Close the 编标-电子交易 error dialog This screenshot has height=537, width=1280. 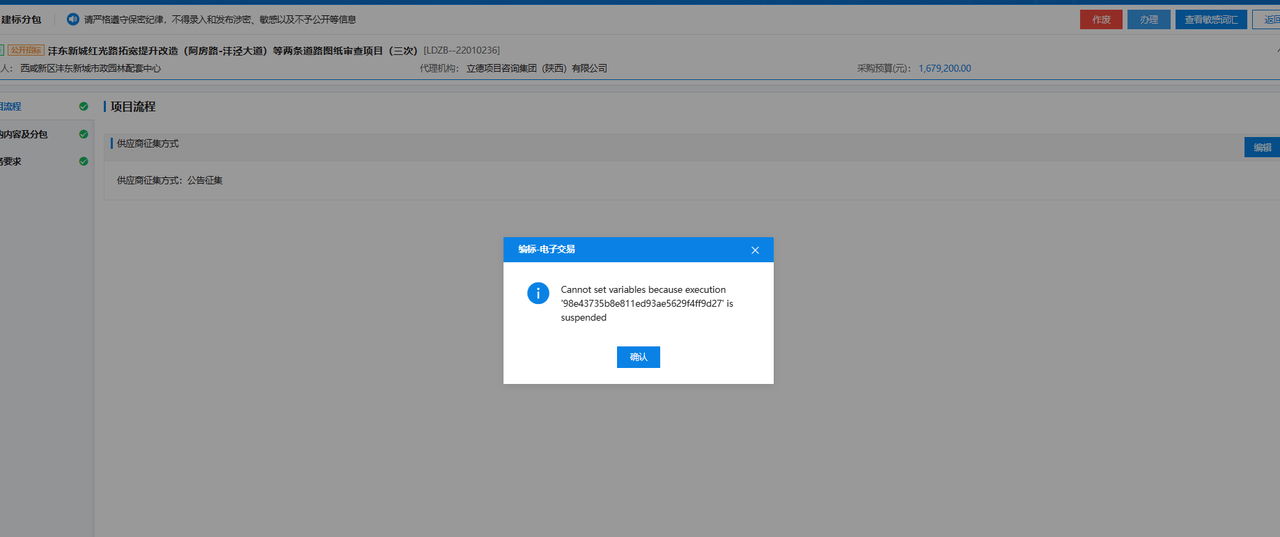pos(755,250)
